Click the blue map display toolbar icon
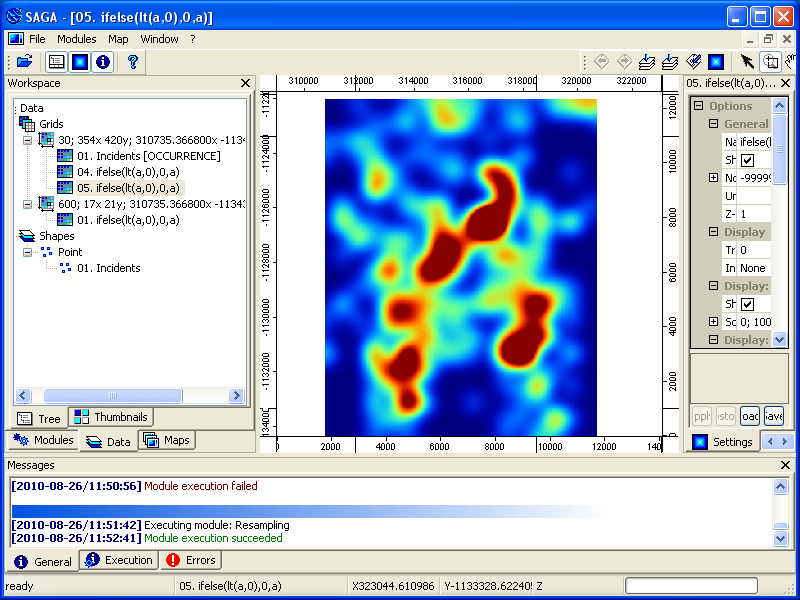Viewport: 800px width, 600px height. coord(80,61)
